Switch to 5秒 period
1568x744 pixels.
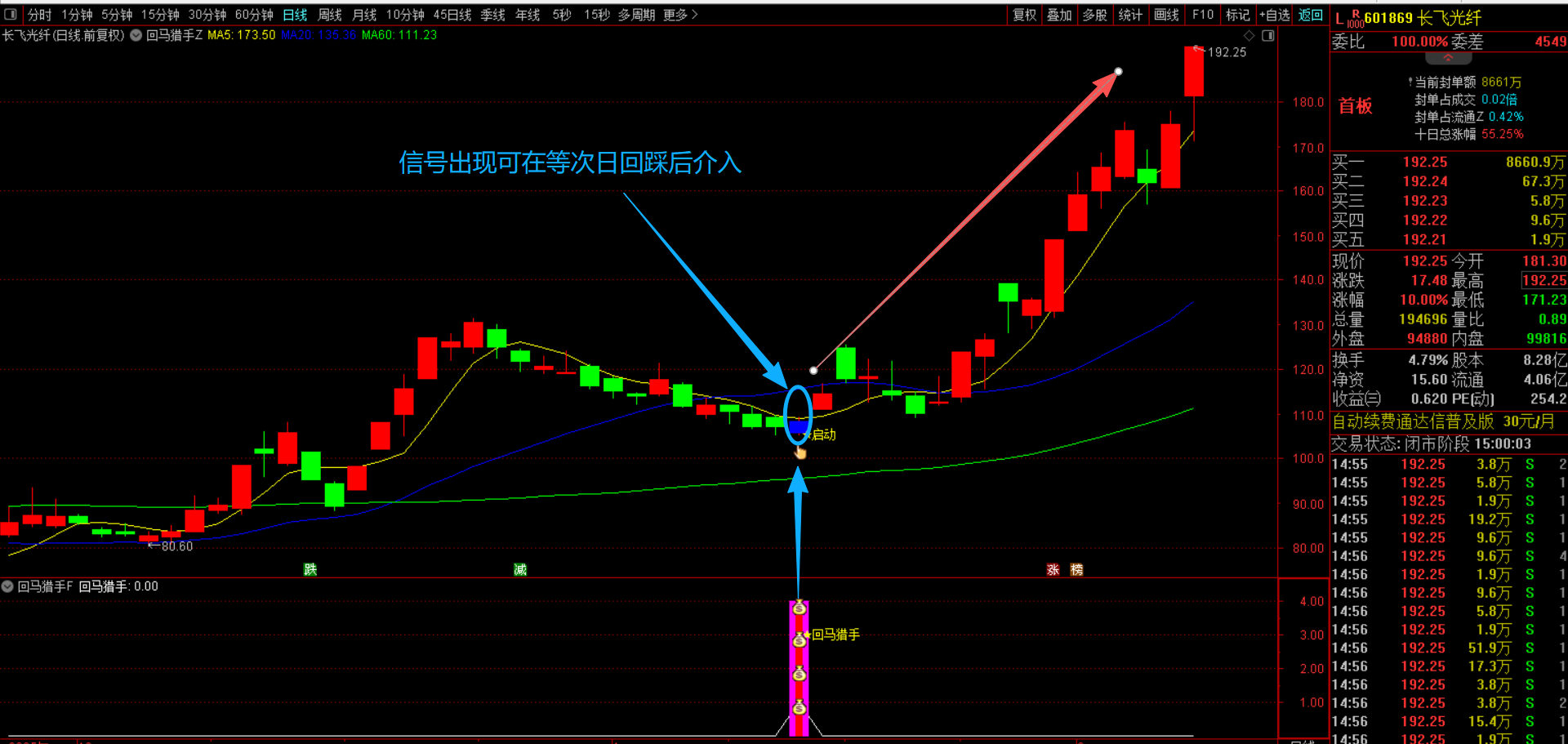coord(562,15)
